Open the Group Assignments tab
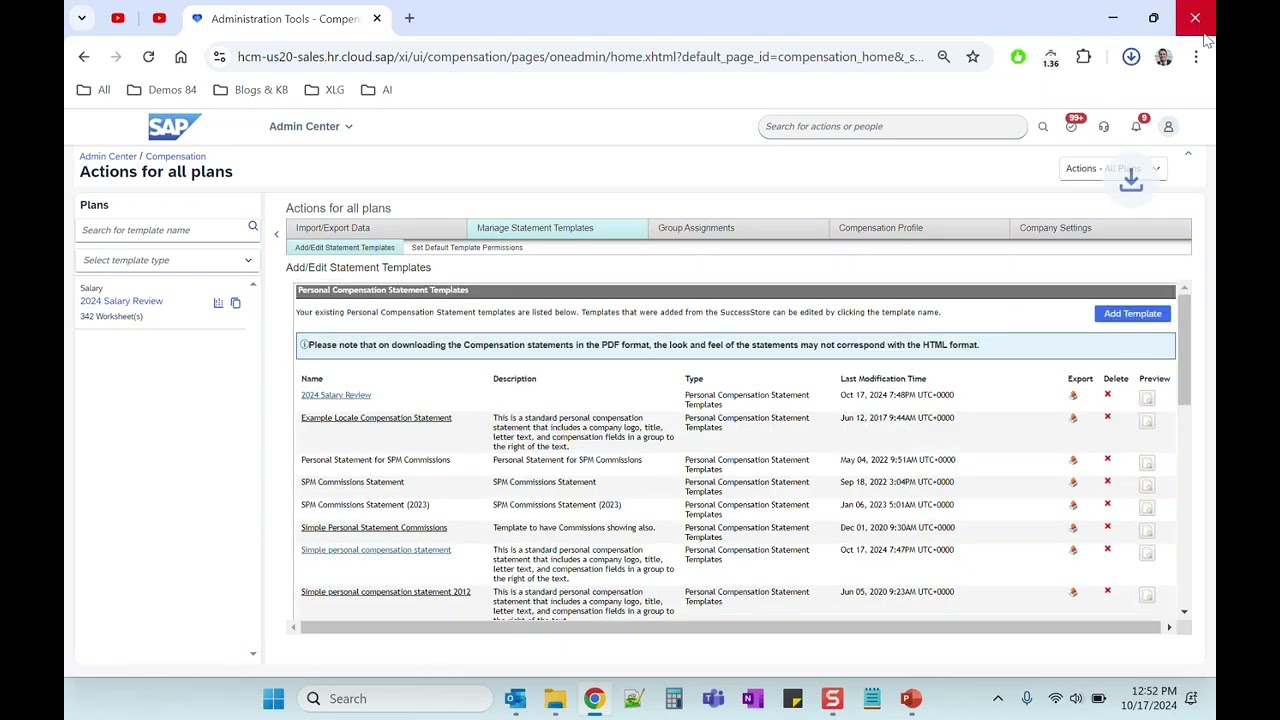 tap(738, 228)
